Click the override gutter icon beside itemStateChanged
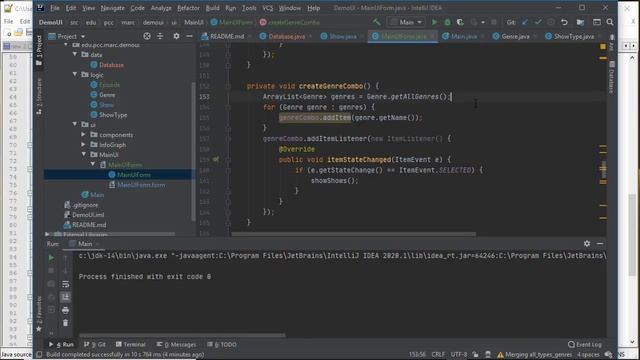640x360 pixels. click(x=216, y=160)
